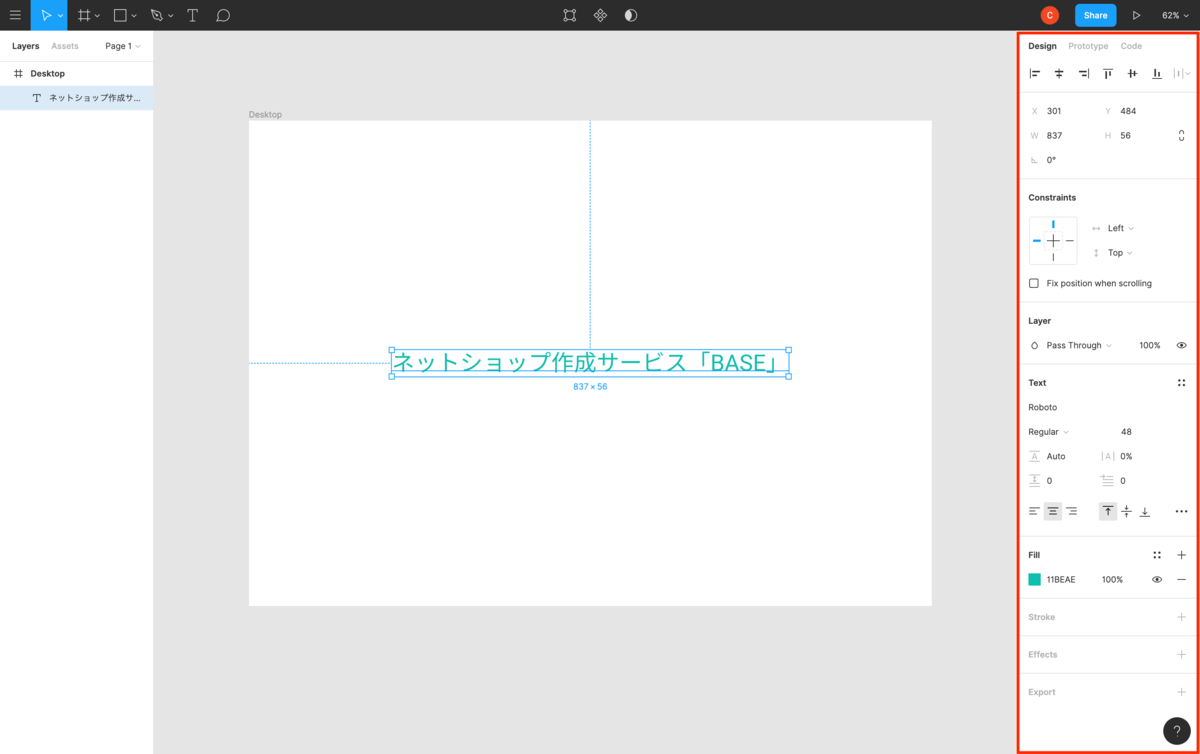Screen dimensions: 1200x754
Task: Align right horizontally
Action: (x=1083, y=73)
